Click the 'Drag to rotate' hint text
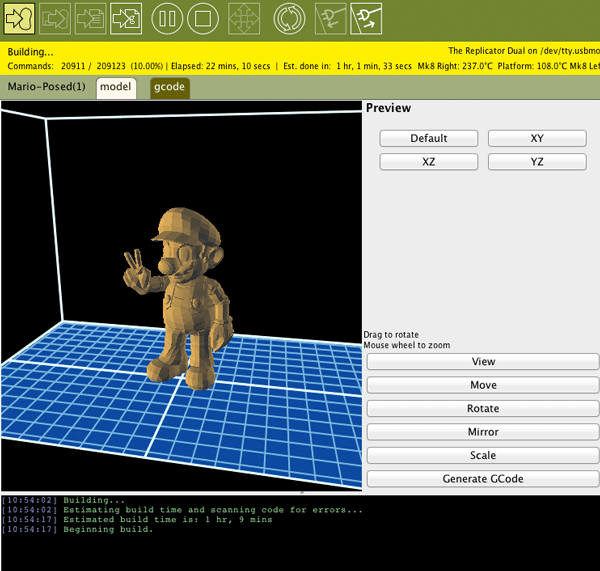Screen dimensions: 600x571 pos(391,335)
